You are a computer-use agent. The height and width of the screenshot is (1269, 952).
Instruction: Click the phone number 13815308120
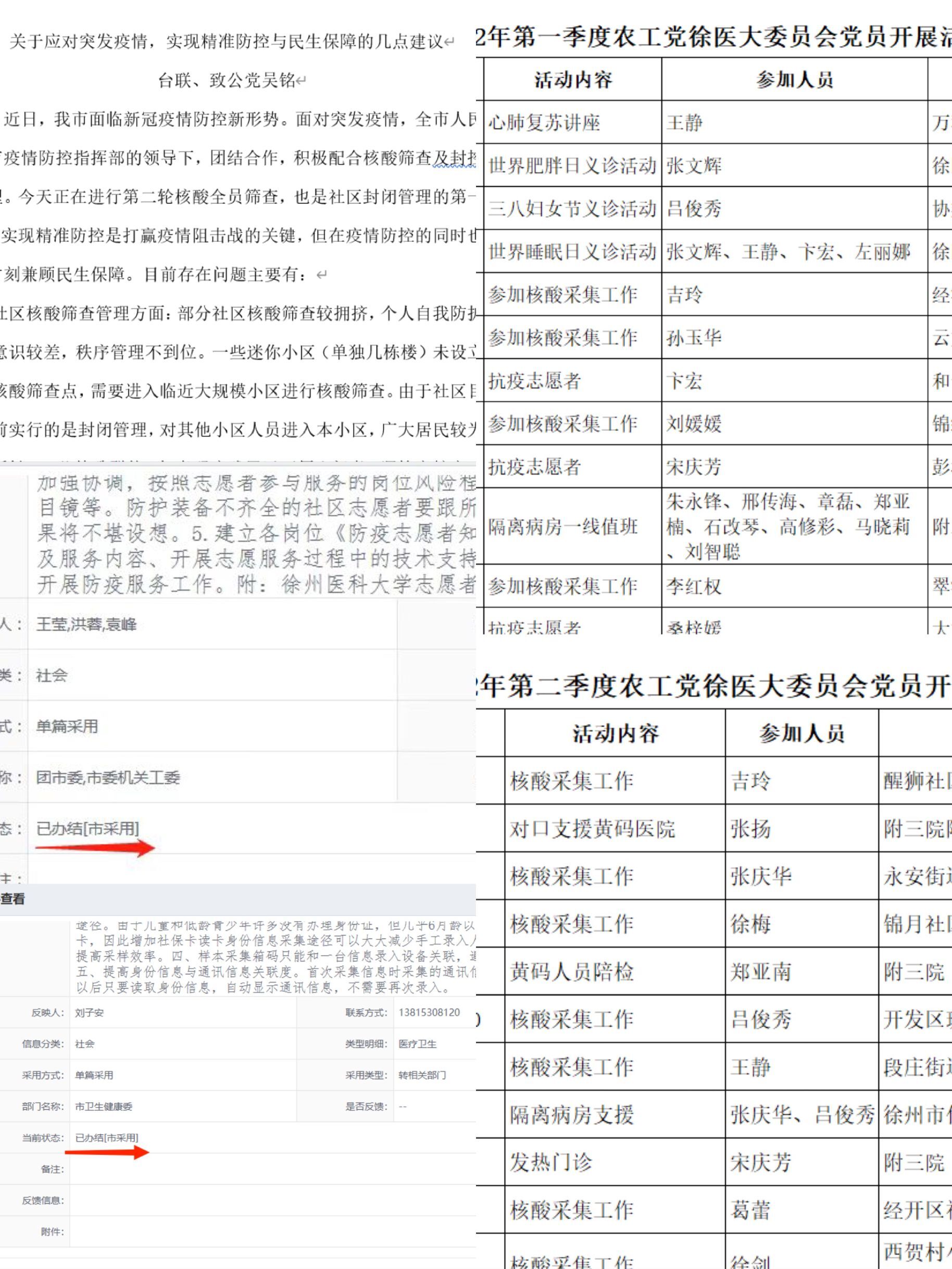[429, 1013]
